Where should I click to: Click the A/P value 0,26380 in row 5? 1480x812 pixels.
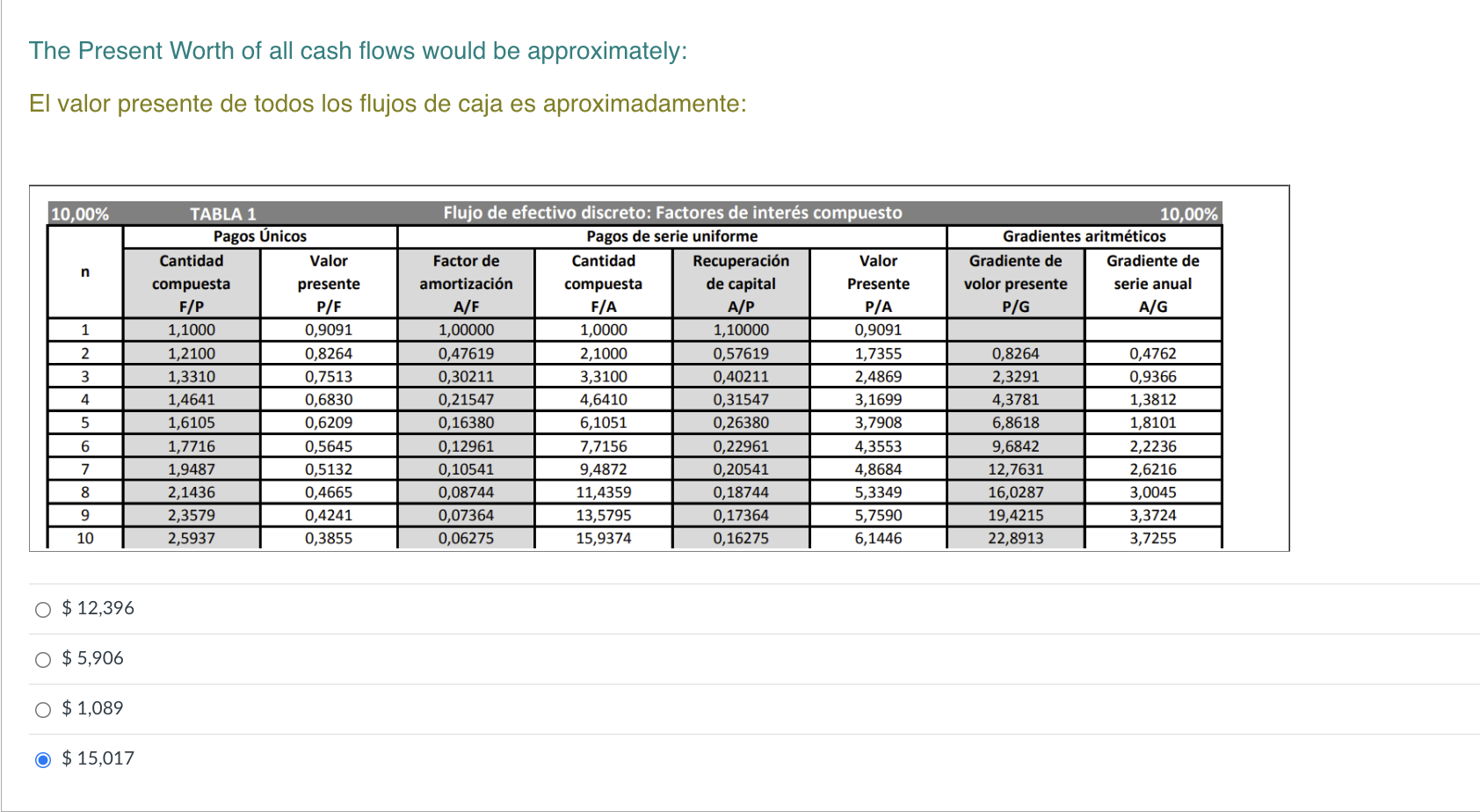point(741,423)
